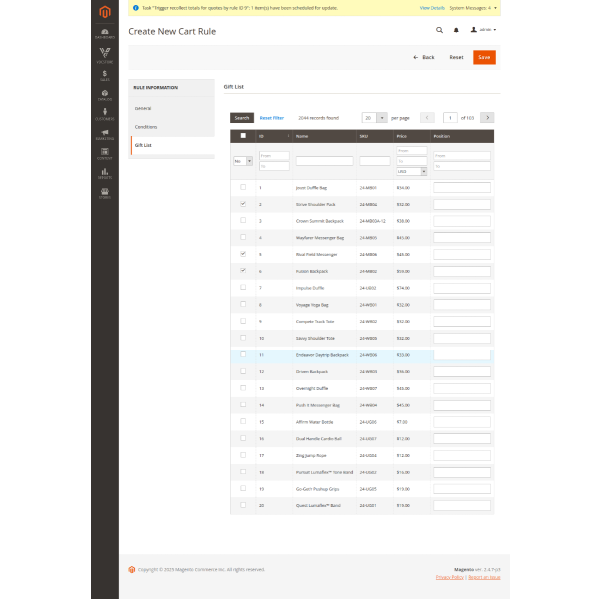Open the Stores sidebar icon
Screen dimensions: 600x600
(x=104, y=193)
